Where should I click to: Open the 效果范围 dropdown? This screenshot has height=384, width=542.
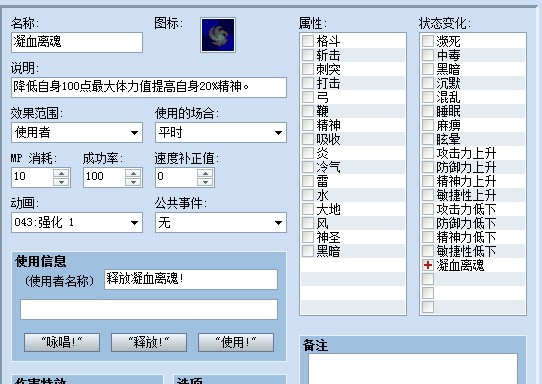pos(77,132)
